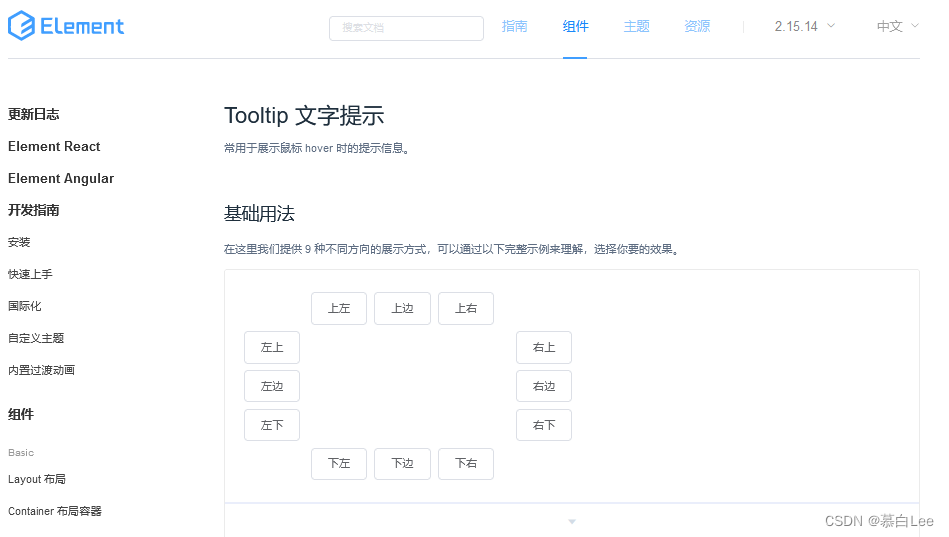
Task: Open the 组件 navigation tab
Action: (x=575, y=27)
